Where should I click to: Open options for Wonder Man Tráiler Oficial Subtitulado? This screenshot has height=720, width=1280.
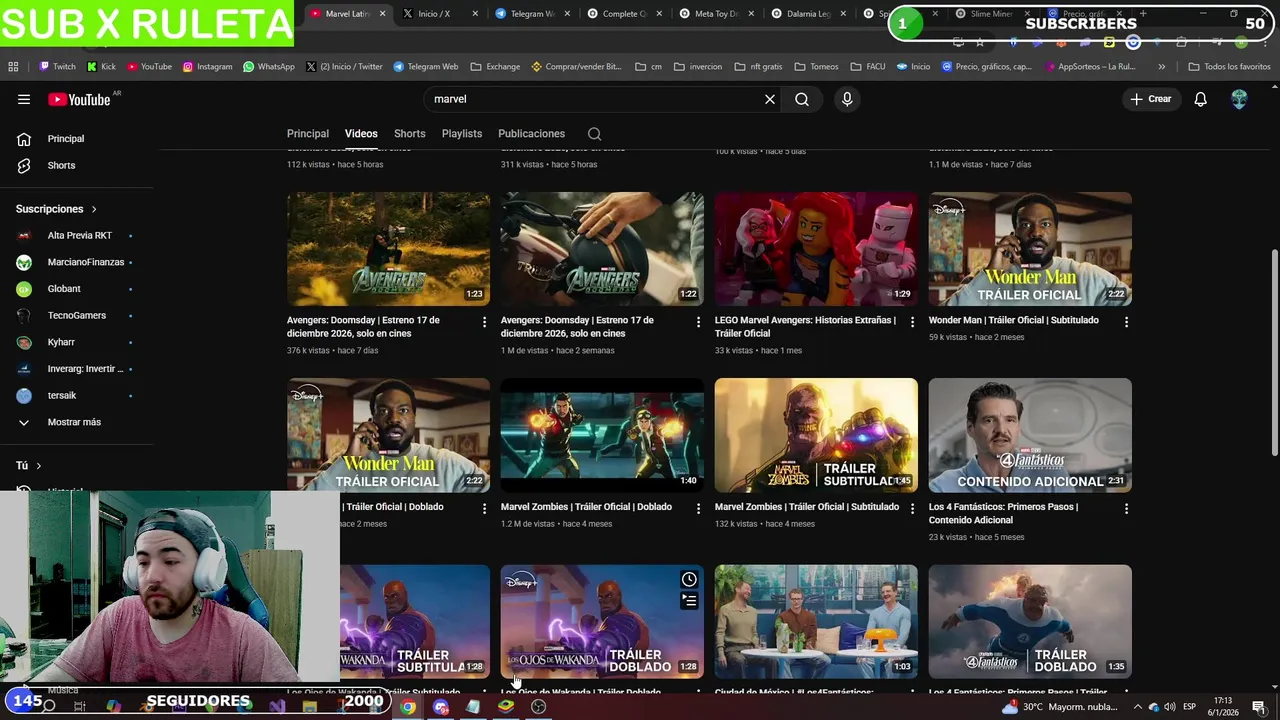tap(1126, 322)
